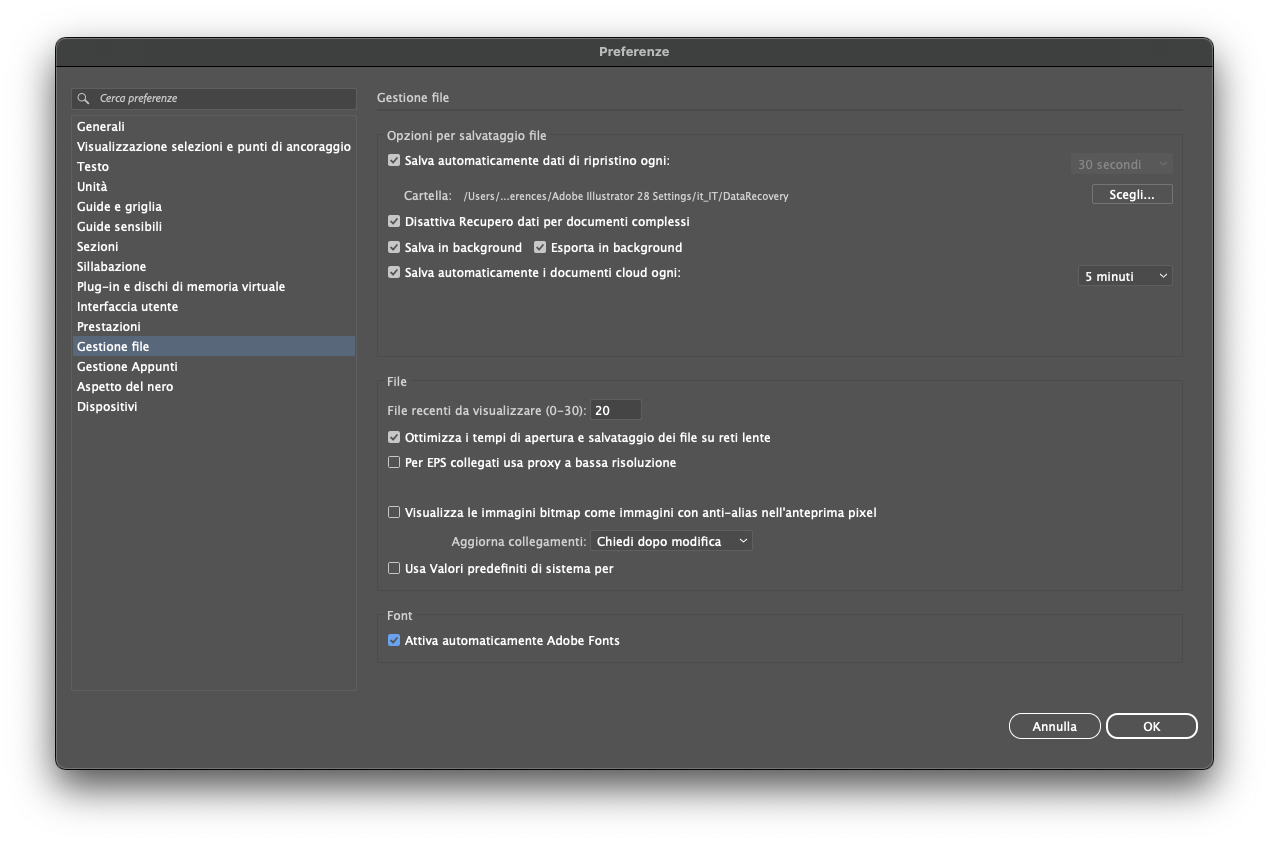Uncheck Disattiva Recupero dati per documenti complessi
Screen dimensions: 1269x843
394,222
